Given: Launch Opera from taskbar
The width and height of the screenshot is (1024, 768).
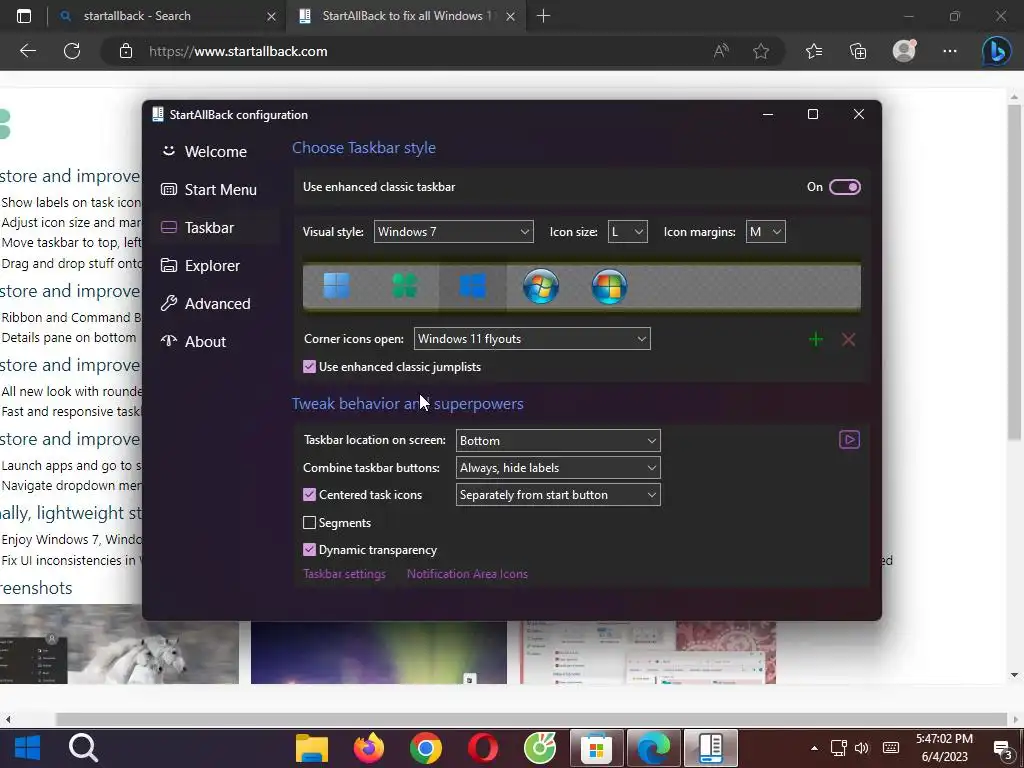Looking at the screenshot, I should (x=483, y=748).
